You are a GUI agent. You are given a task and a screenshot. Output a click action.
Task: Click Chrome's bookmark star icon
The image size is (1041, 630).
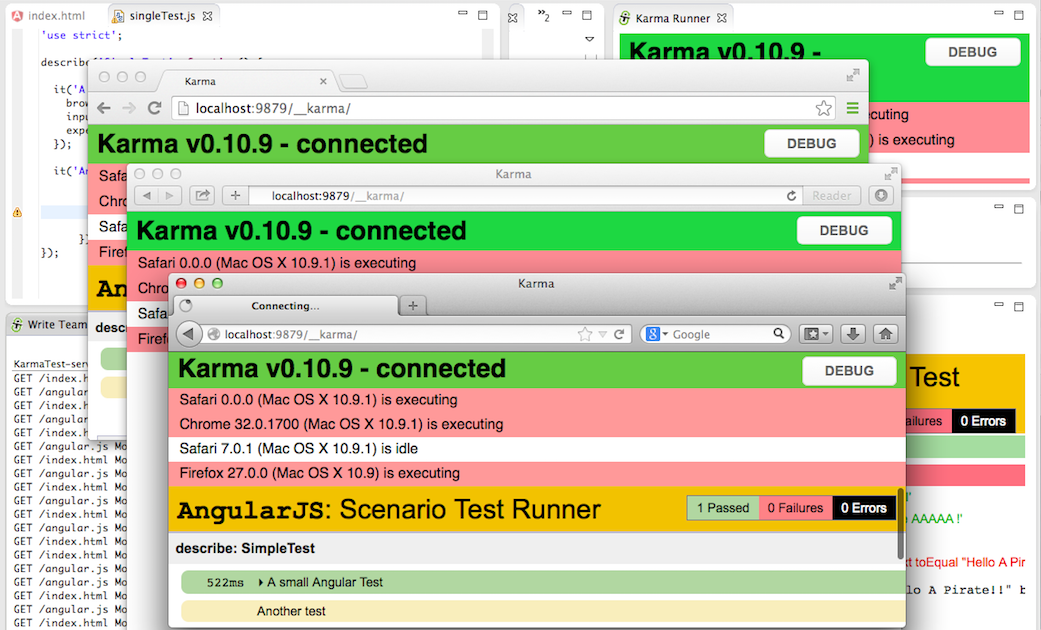pos(823,108)
